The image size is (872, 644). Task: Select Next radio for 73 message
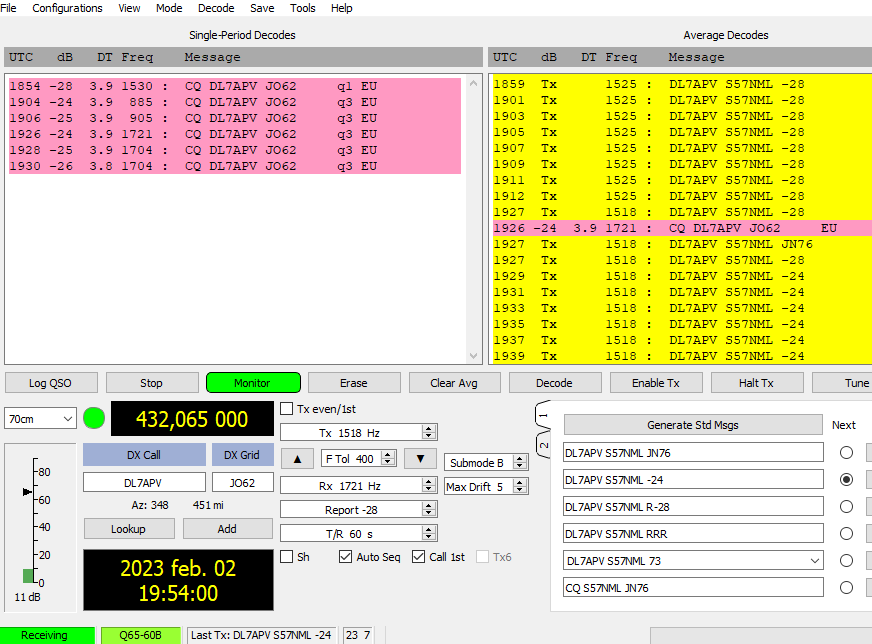point(846,561)
